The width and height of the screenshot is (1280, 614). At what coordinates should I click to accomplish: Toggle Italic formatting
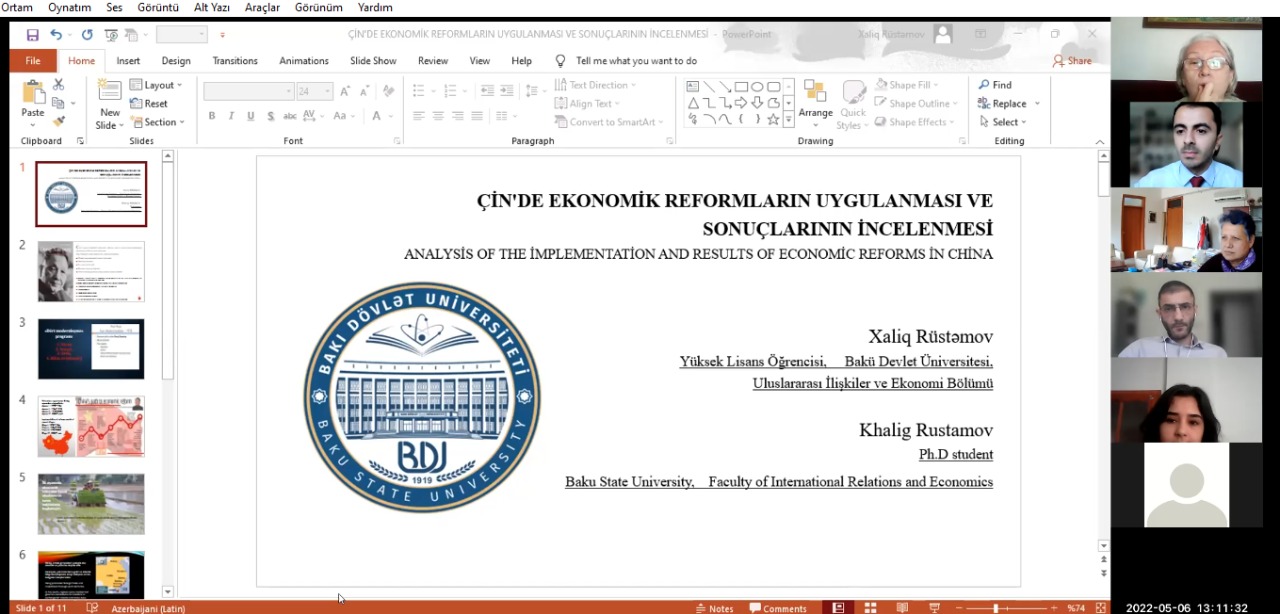click(231, 116)
